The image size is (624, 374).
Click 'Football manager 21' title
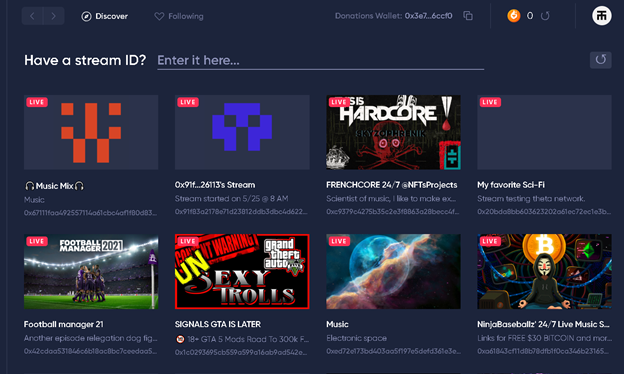pyautogui.click(x=64, y=324)
